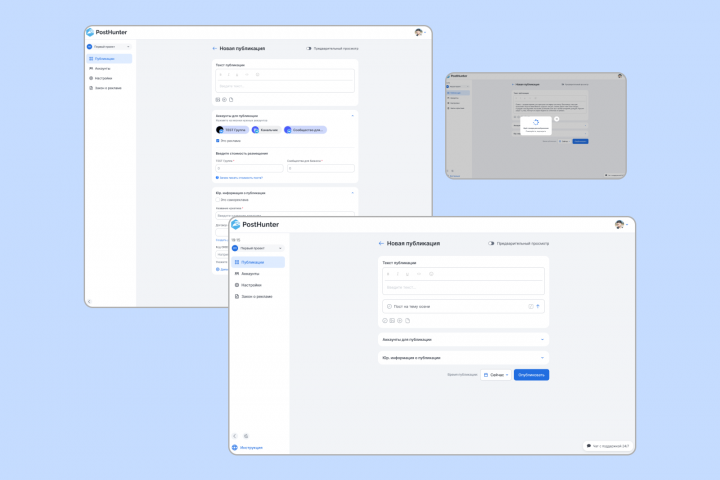
Task: Click the square icon beside the prompt send arrow
Action: (531, 306)
